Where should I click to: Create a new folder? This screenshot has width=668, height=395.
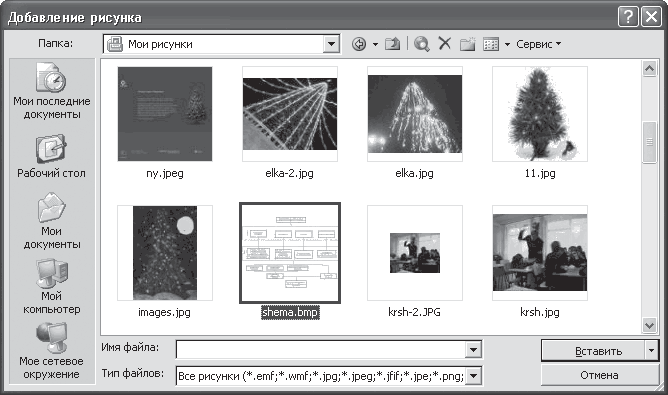click(467, 44)
